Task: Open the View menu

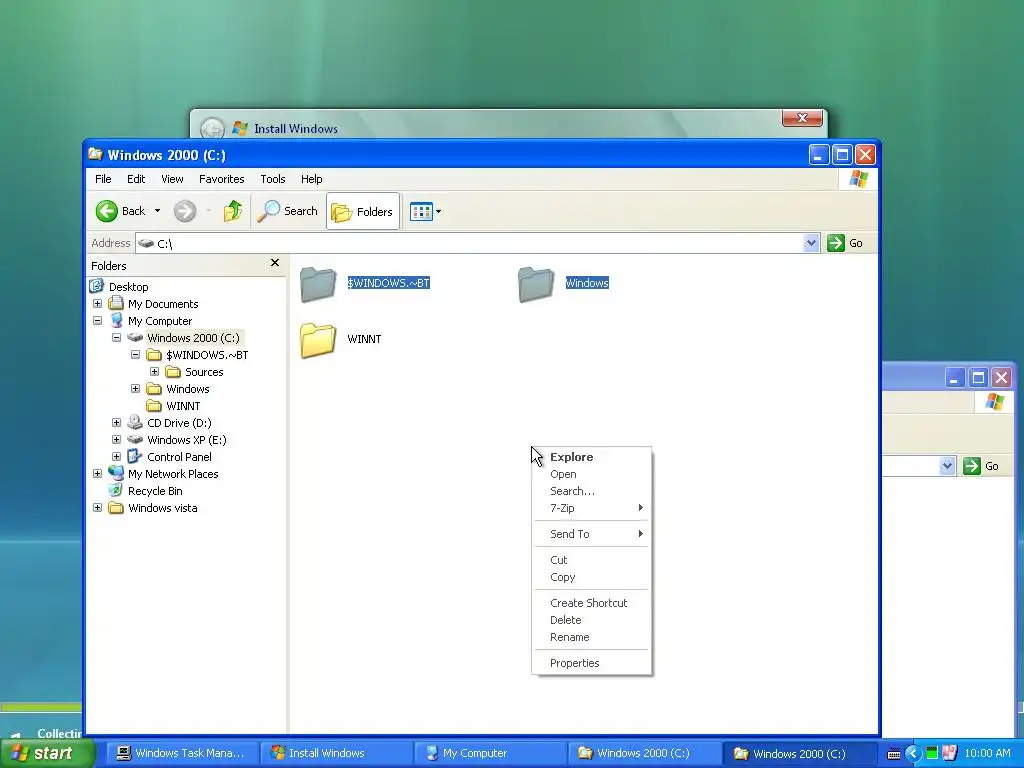Action: click(172, 179)
